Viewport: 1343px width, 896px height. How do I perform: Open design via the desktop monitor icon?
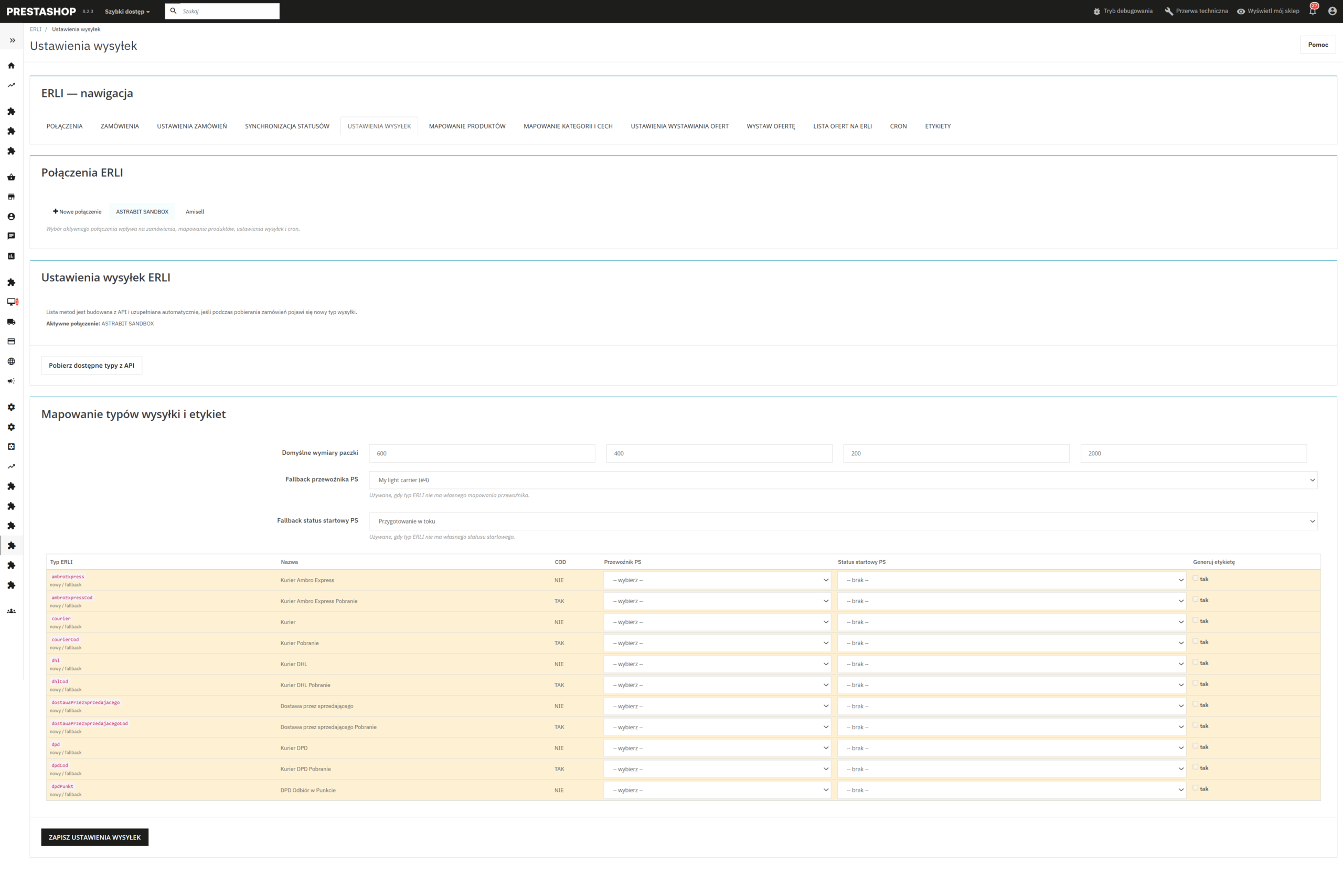click(12, 302)
